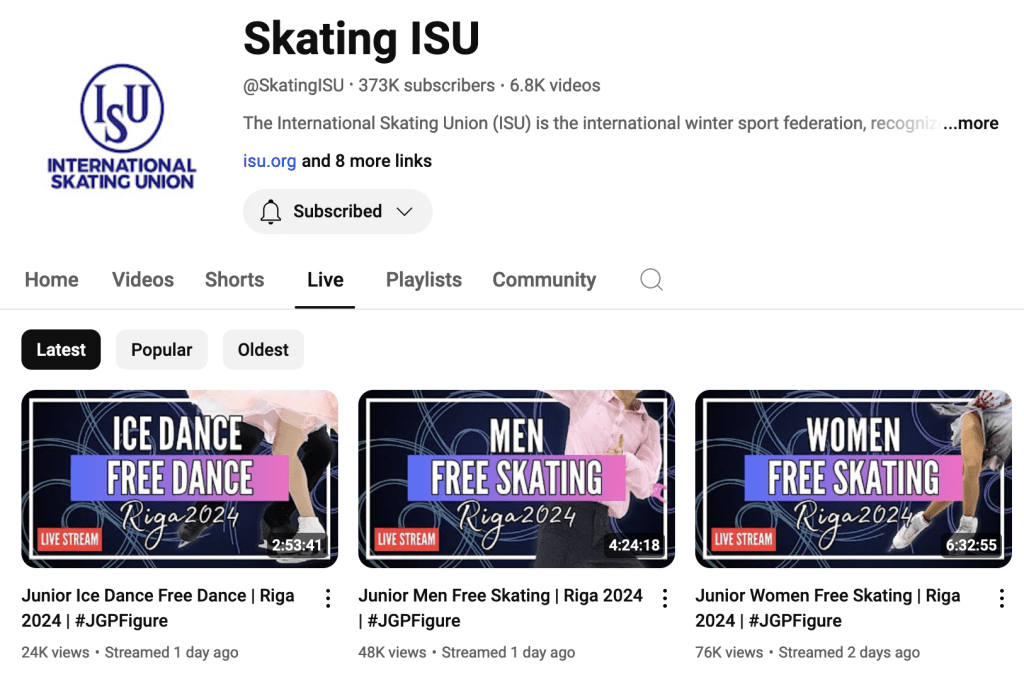Click the notification bell icon
This screenshot has height=684, width=1024.
[270, 212]
